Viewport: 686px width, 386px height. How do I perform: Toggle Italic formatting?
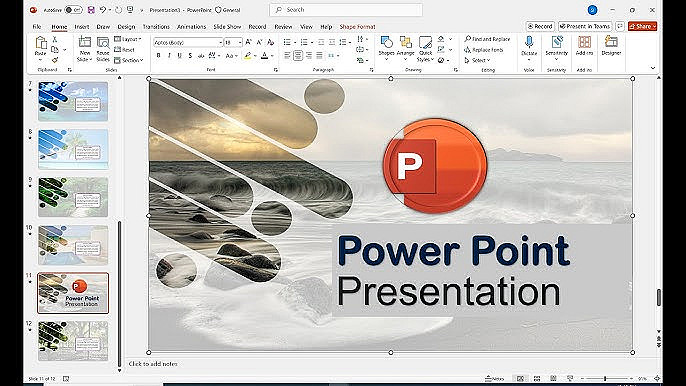(169, 56)
